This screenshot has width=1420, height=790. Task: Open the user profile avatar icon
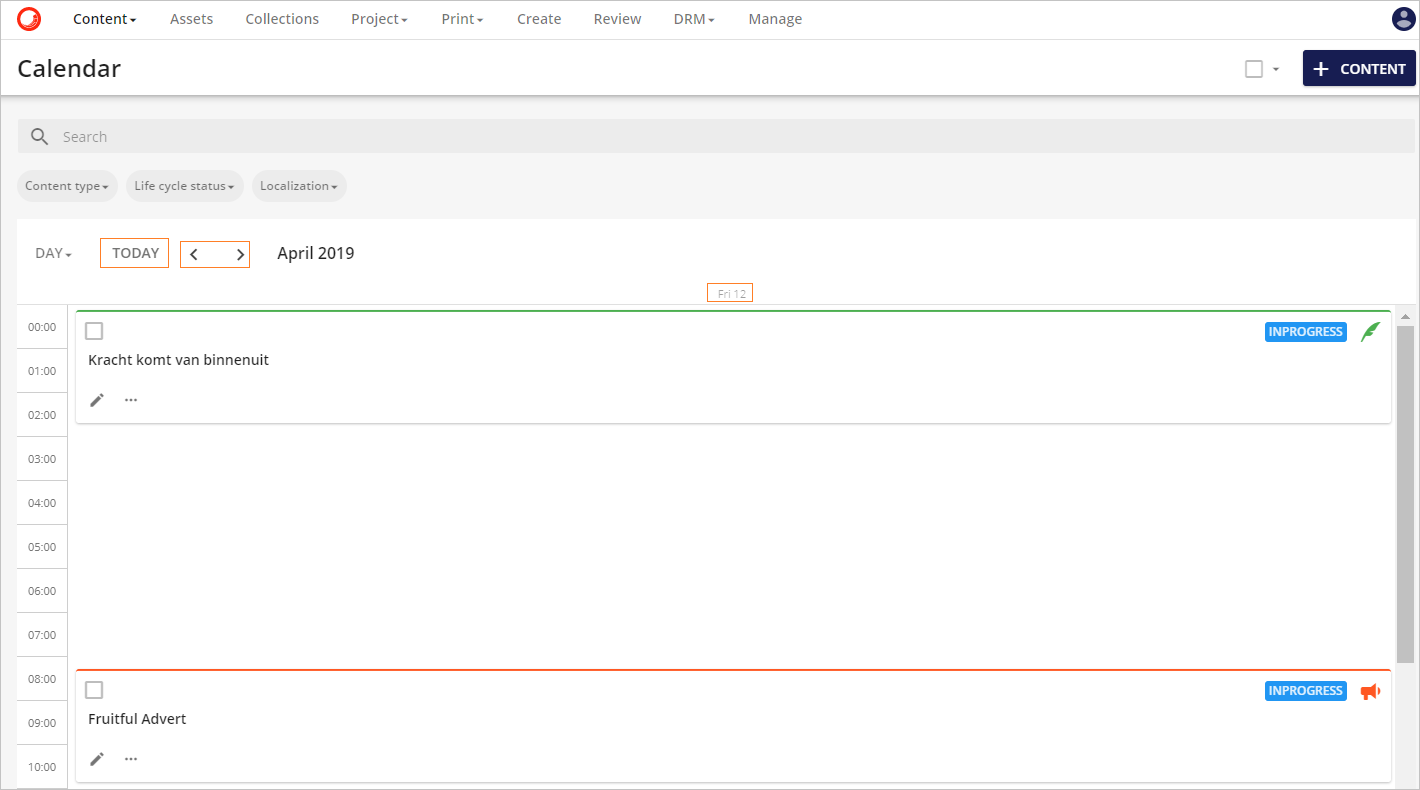[1403, 18]
